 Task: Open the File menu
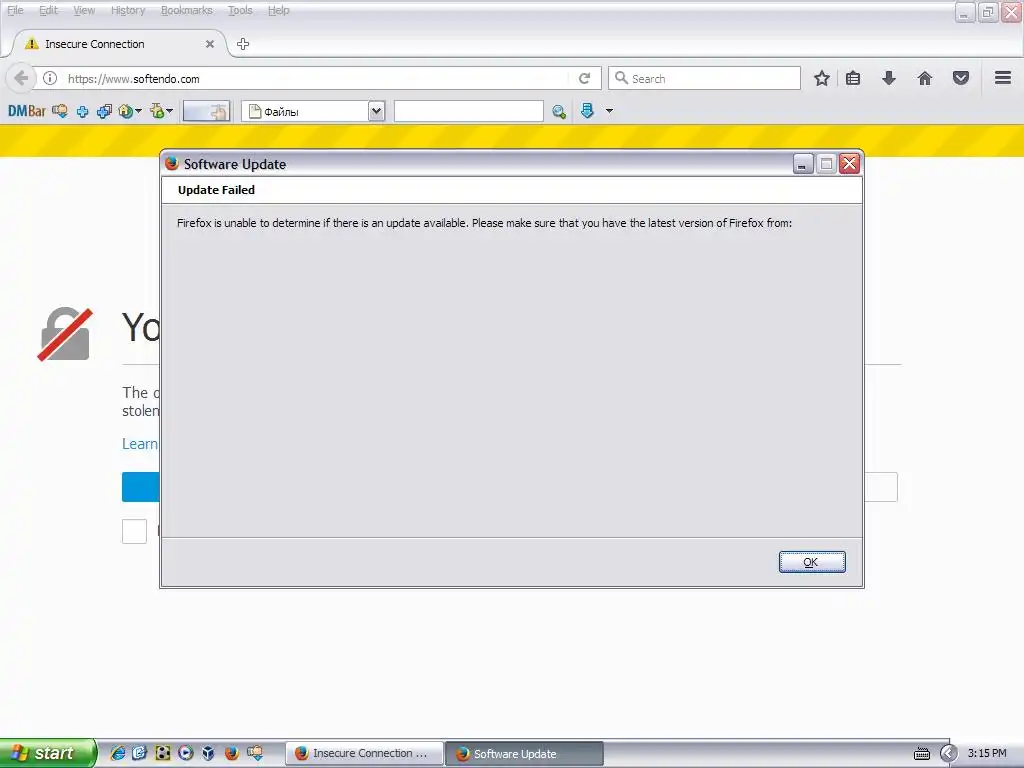[x=15, y=10]
